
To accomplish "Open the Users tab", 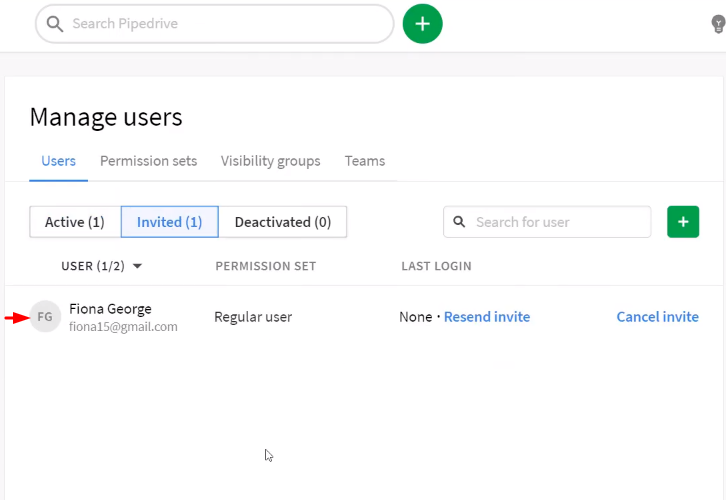I will point(58,161).
